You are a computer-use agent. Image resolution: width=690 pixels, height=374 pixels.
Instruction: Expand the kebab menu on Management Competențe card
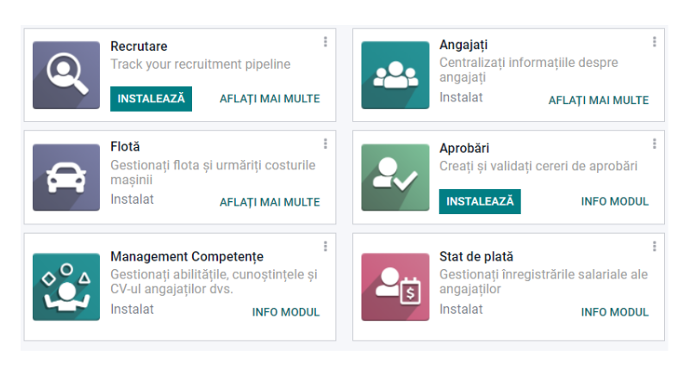pyautogui.click(x=326, y=246)
